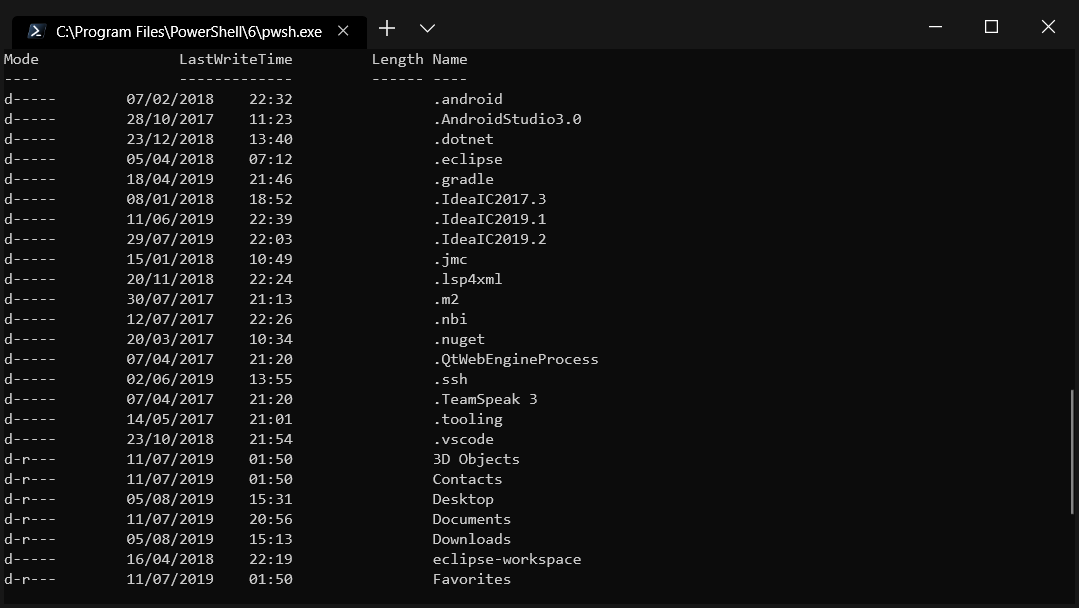1079x608 pixels.
Task: Open a new tab with the plus icon
Action: (x=386, y=29)
